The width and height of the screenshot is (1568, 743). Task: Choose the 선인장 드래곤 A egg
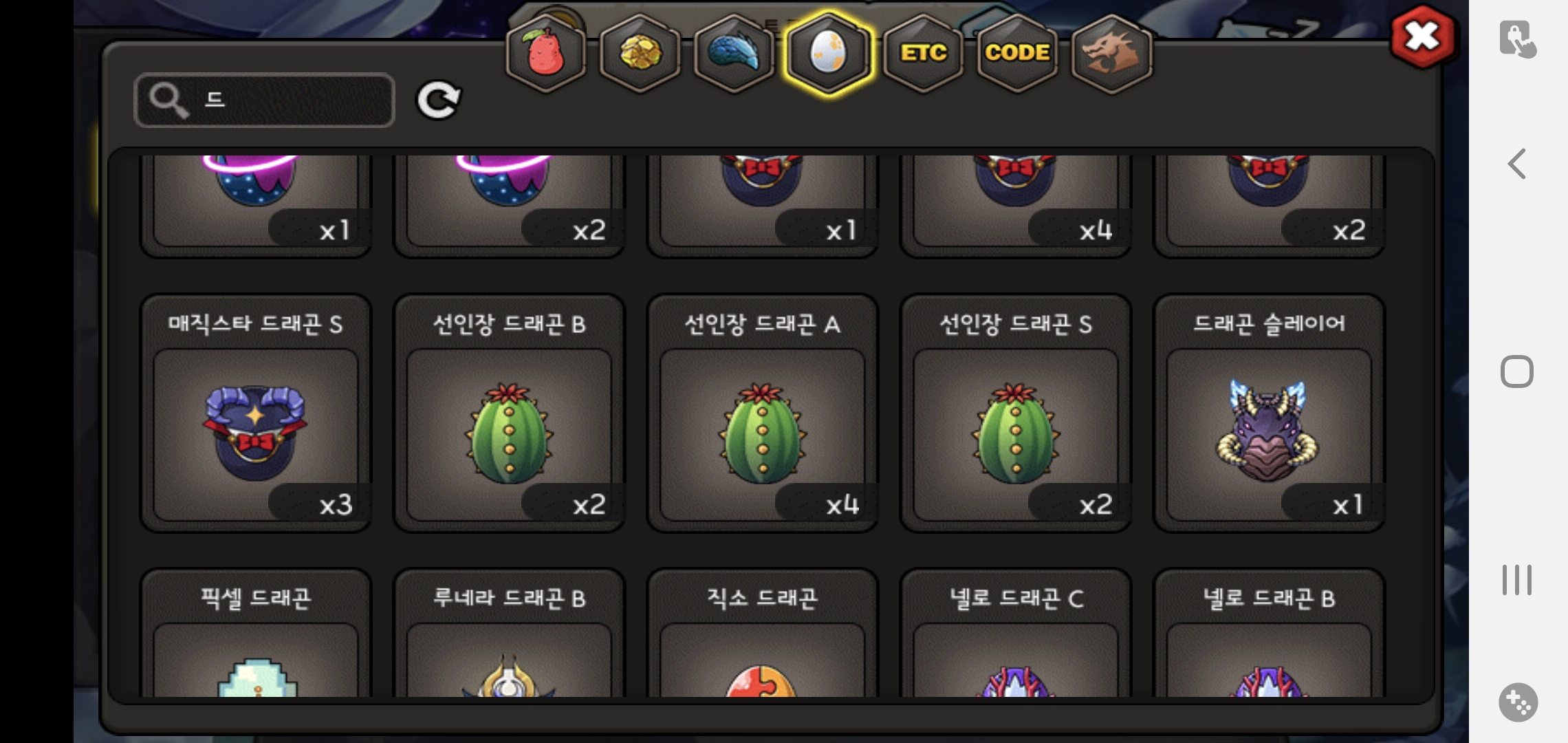(x=763, y=413)
